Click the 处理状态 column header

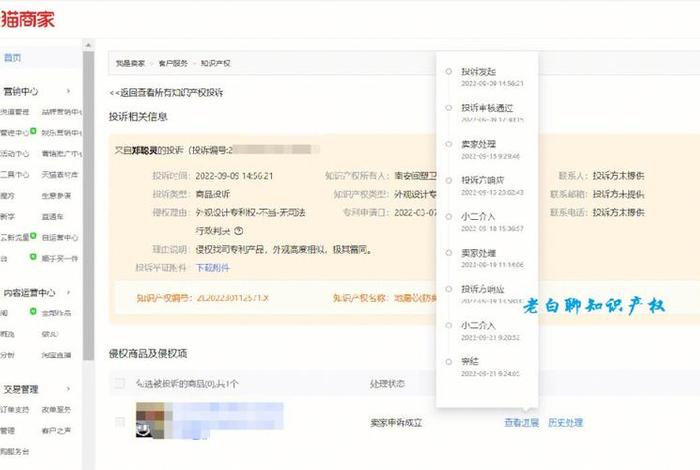[x=387, y=383]
